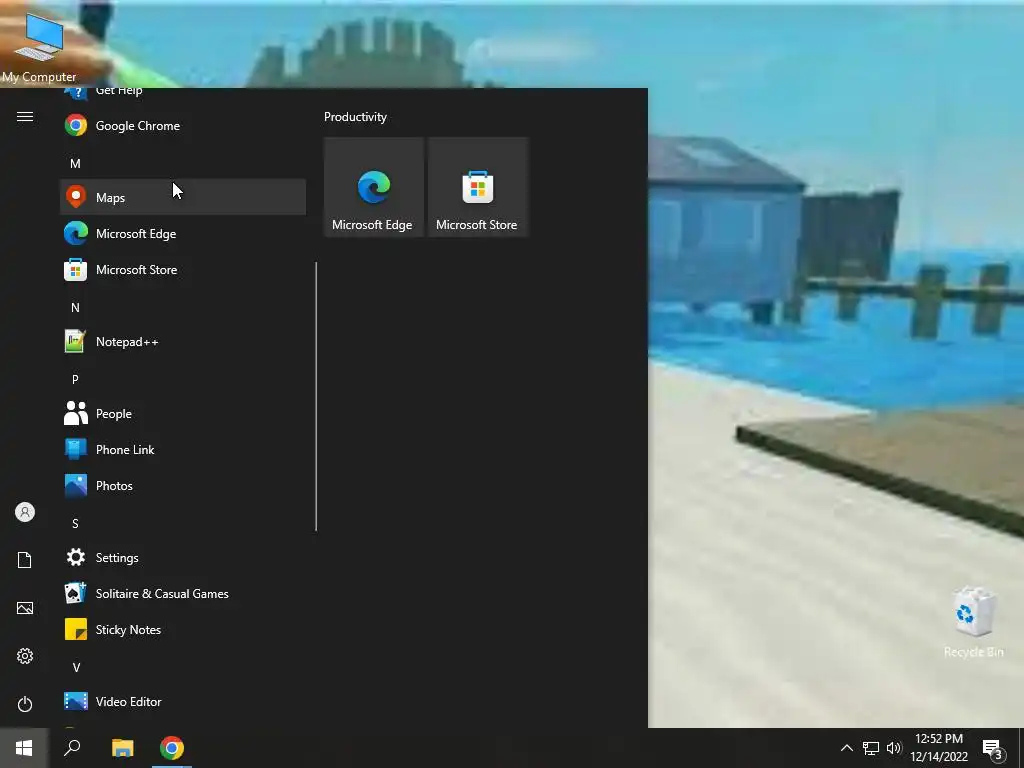This screenshot has height=768, width=1024.
Task: Open the volume speaker tray icon
Action: (x=894, y=748)
